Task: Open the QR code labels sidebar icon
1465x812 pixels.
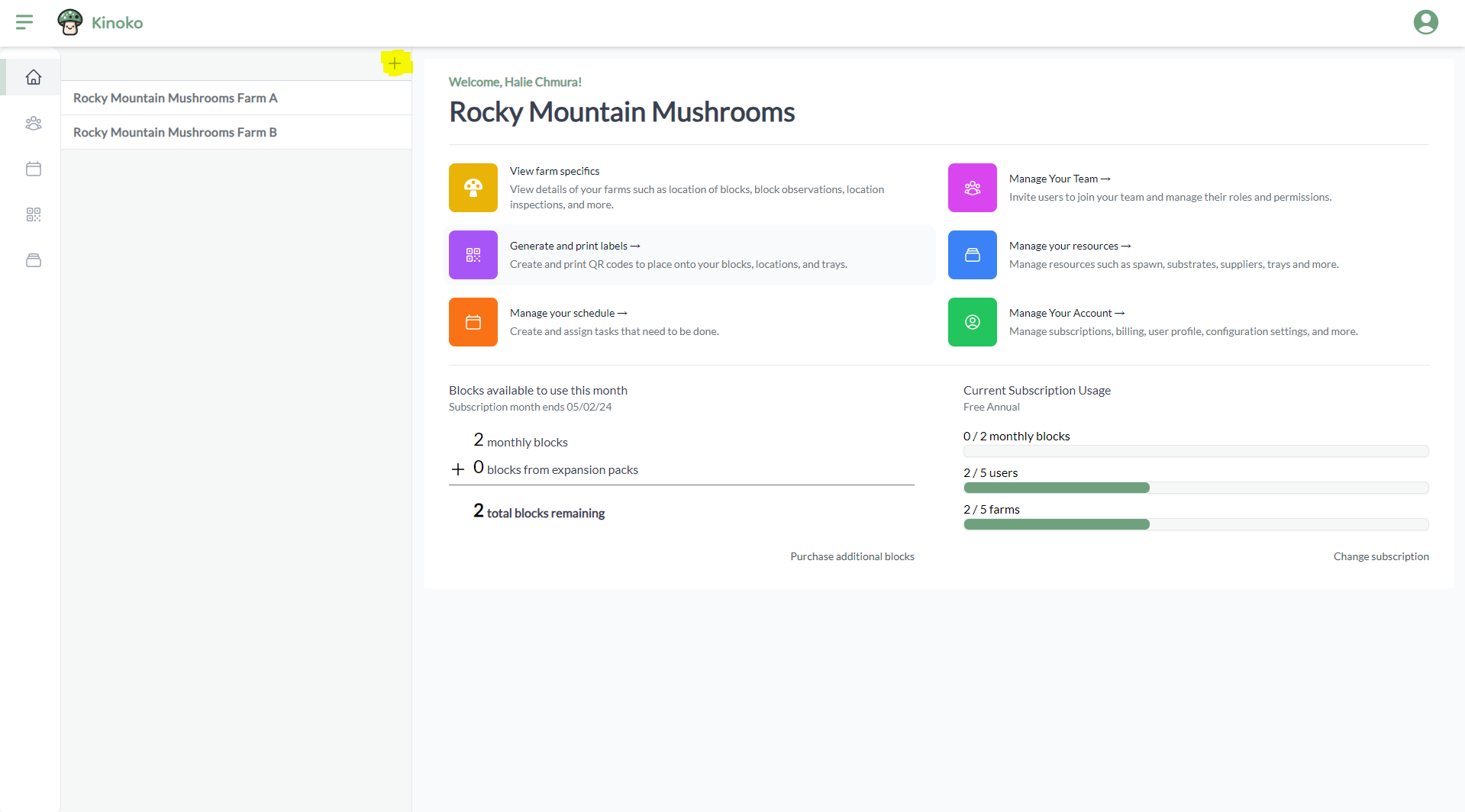Action: click(34, 214)
